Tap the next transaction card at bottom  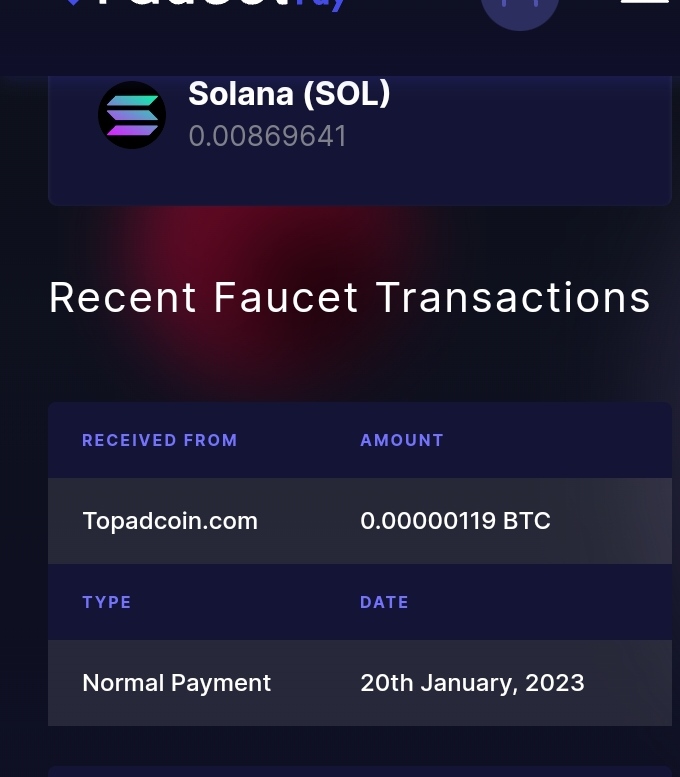coord(360,772)
